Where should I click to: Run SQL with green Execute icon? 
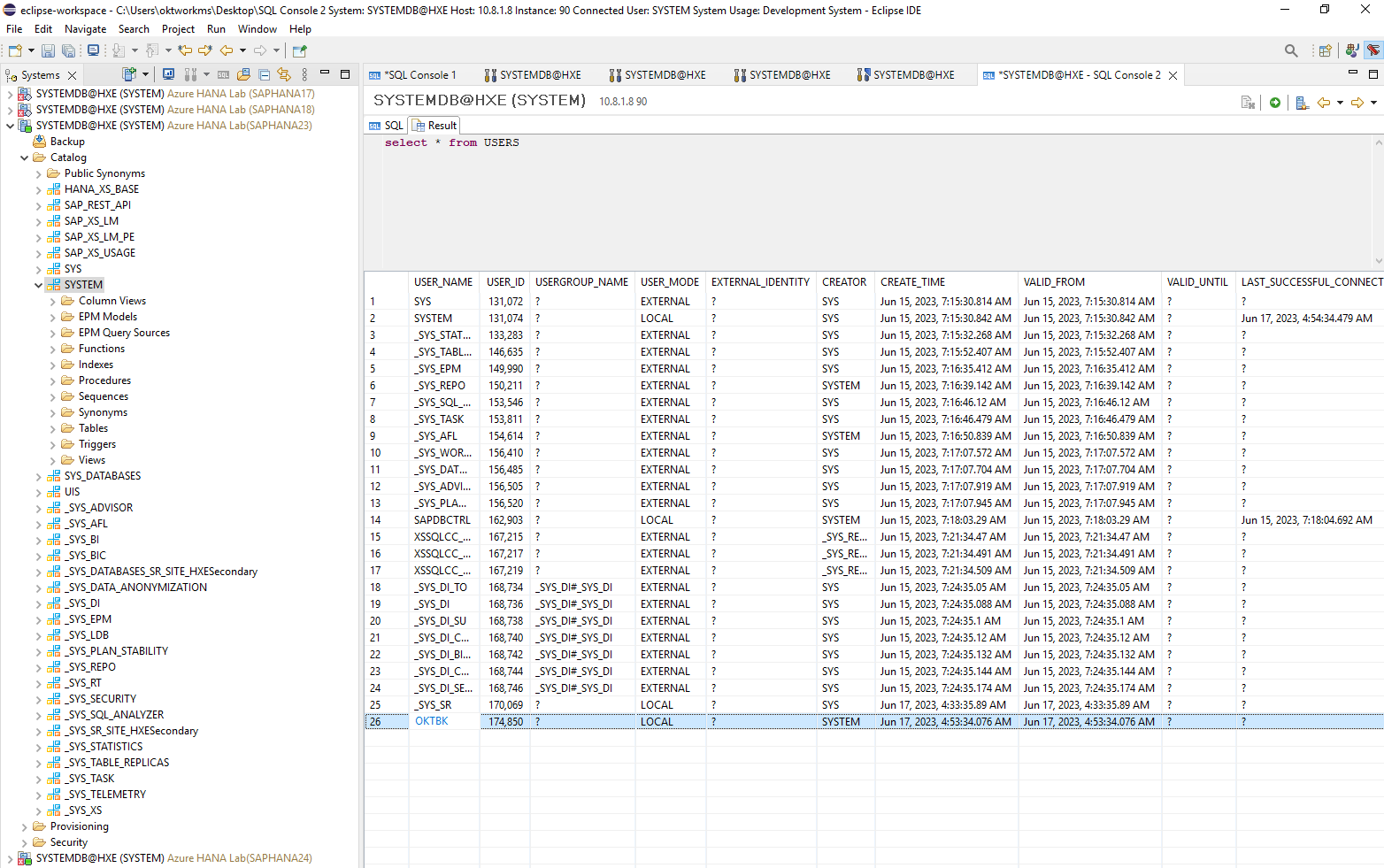coord(1275,103)
